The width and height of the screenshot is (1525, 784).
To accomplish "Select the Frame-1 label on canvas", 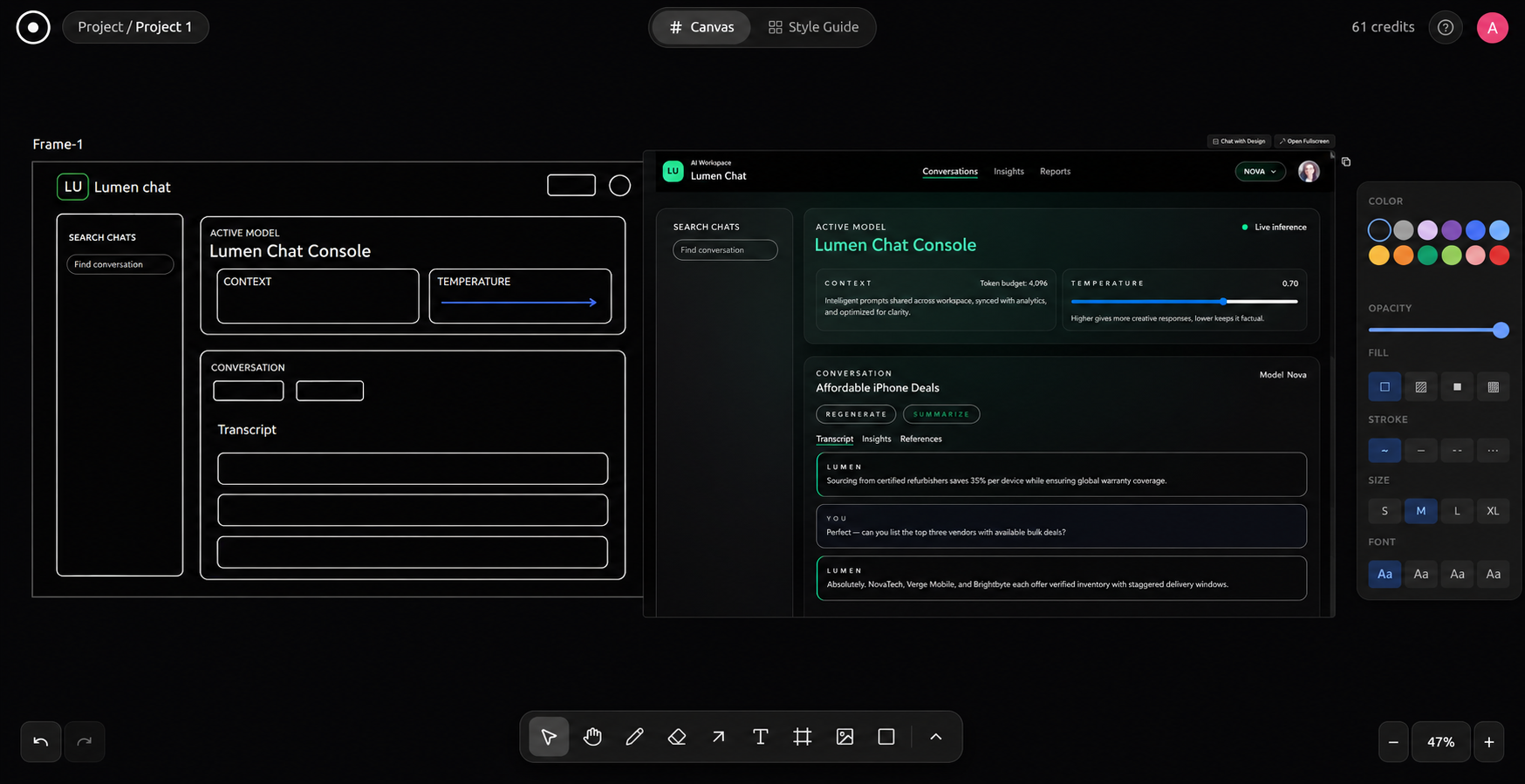I will (x=58, y=144).
